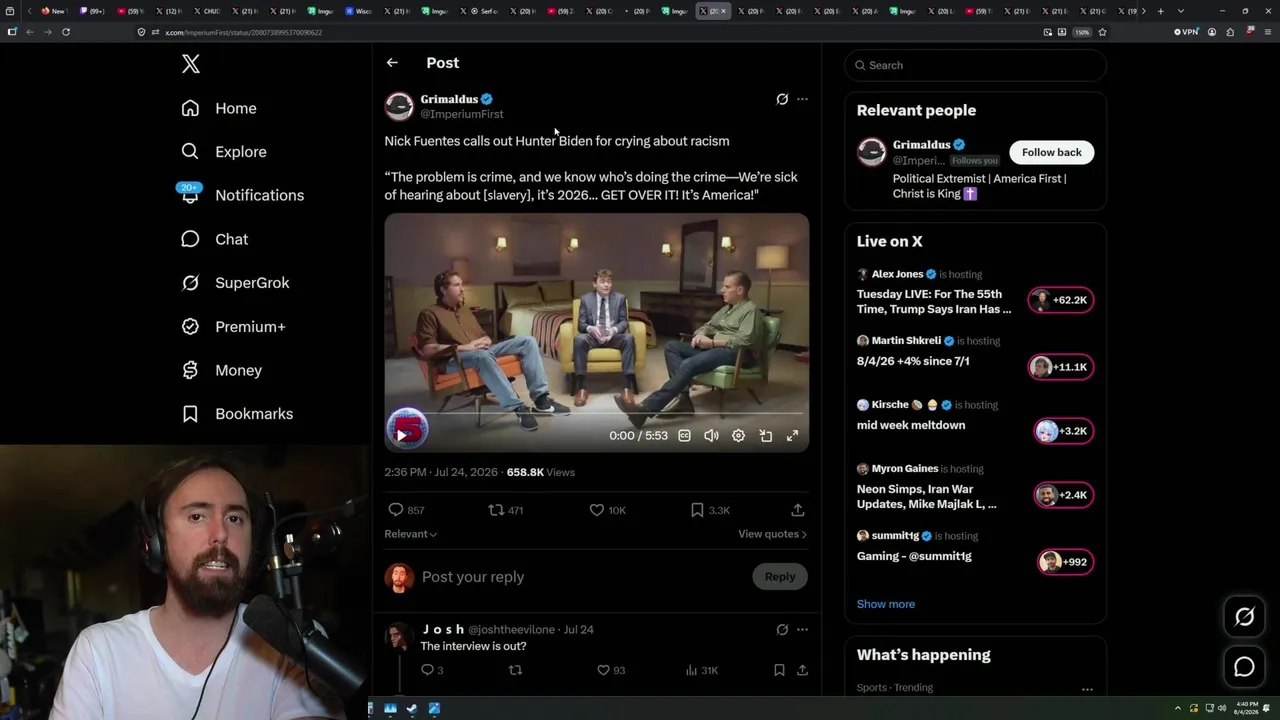Expand the video to fullscreen
1280x720 pixels.
click(x=792, y=436)
